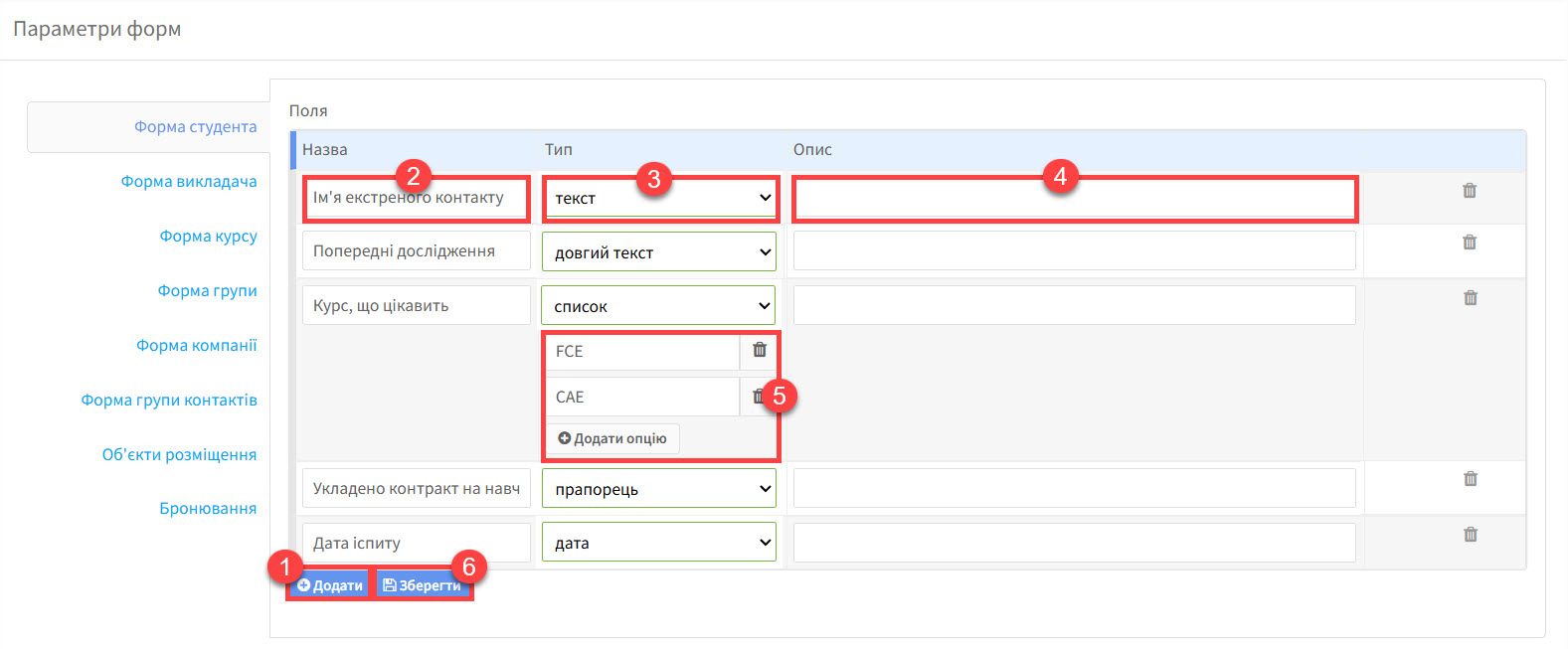This screenshot has width=1568, height=649.
Task: Click Додати опцію to add list option
Action: click(612, 438)
